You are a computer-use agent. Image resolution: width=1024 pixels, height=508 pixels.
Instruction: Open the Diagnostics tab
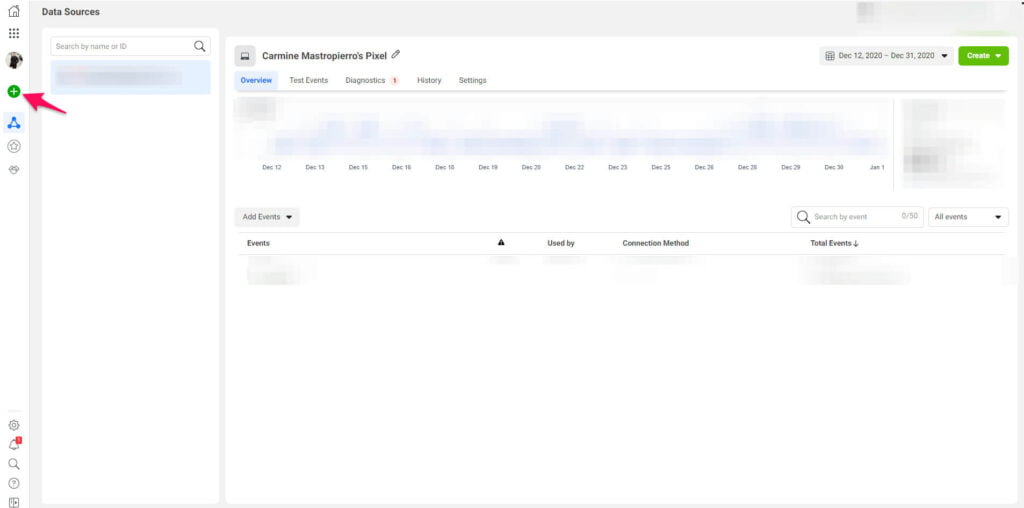coord(372,80)
